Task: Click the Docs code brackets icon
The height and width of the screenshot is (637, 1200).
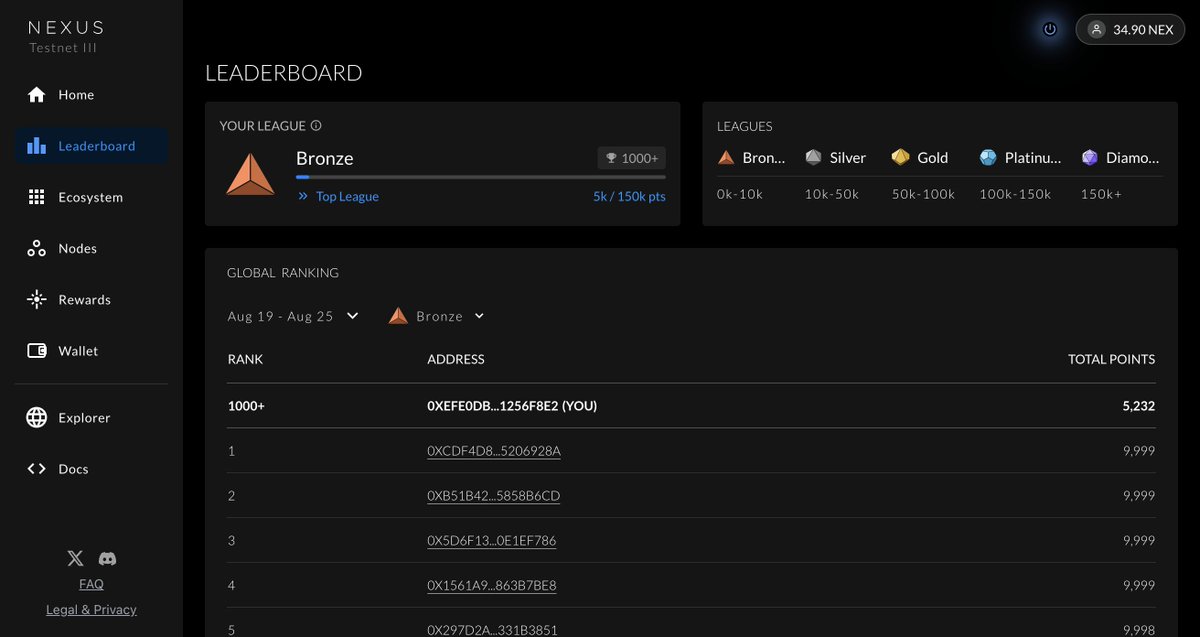Action: [x=37, y=469]
